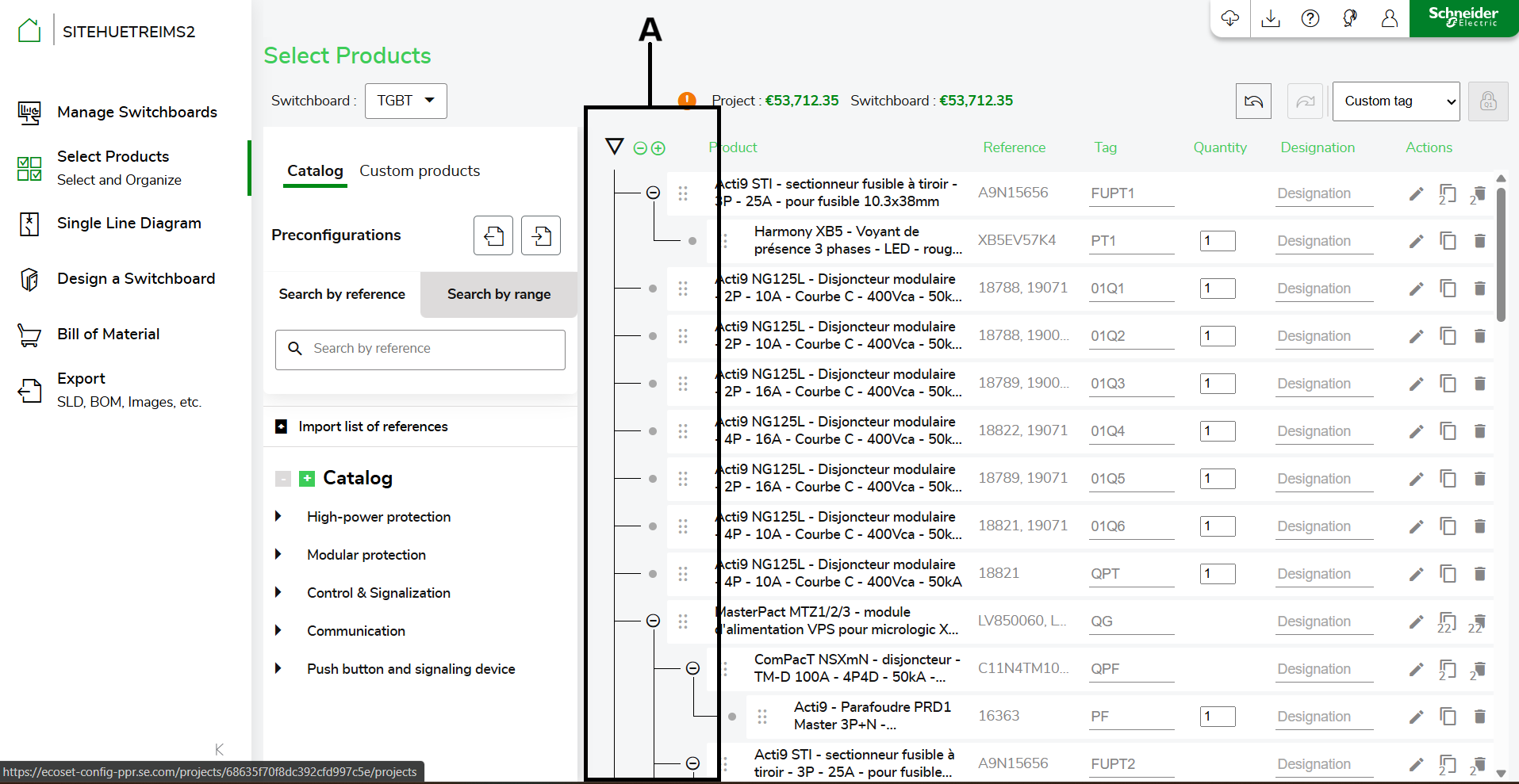Collapse the left sidebar

(220, 749)
